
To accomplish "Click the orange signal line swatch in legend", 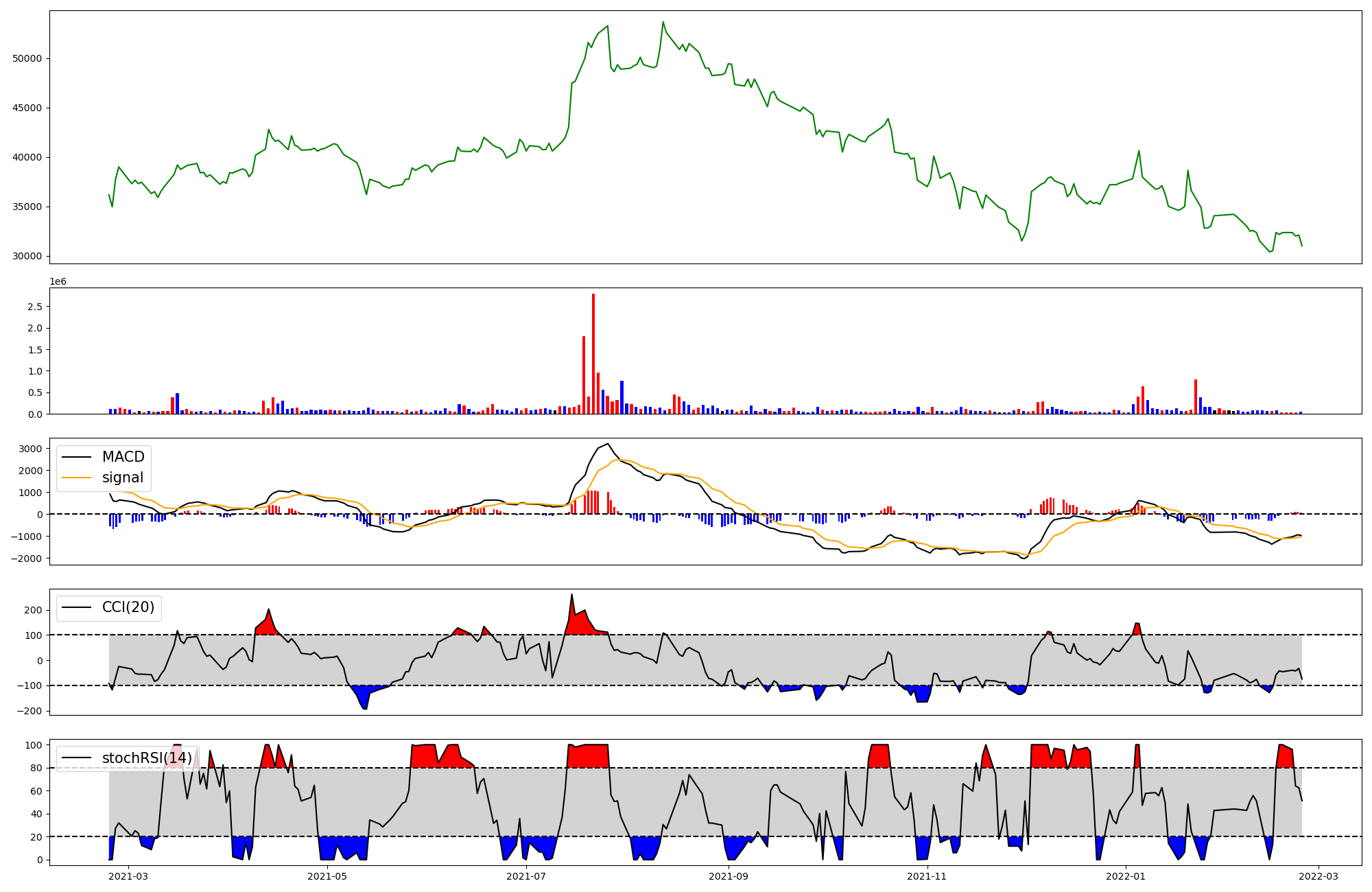I will point(76,478).
